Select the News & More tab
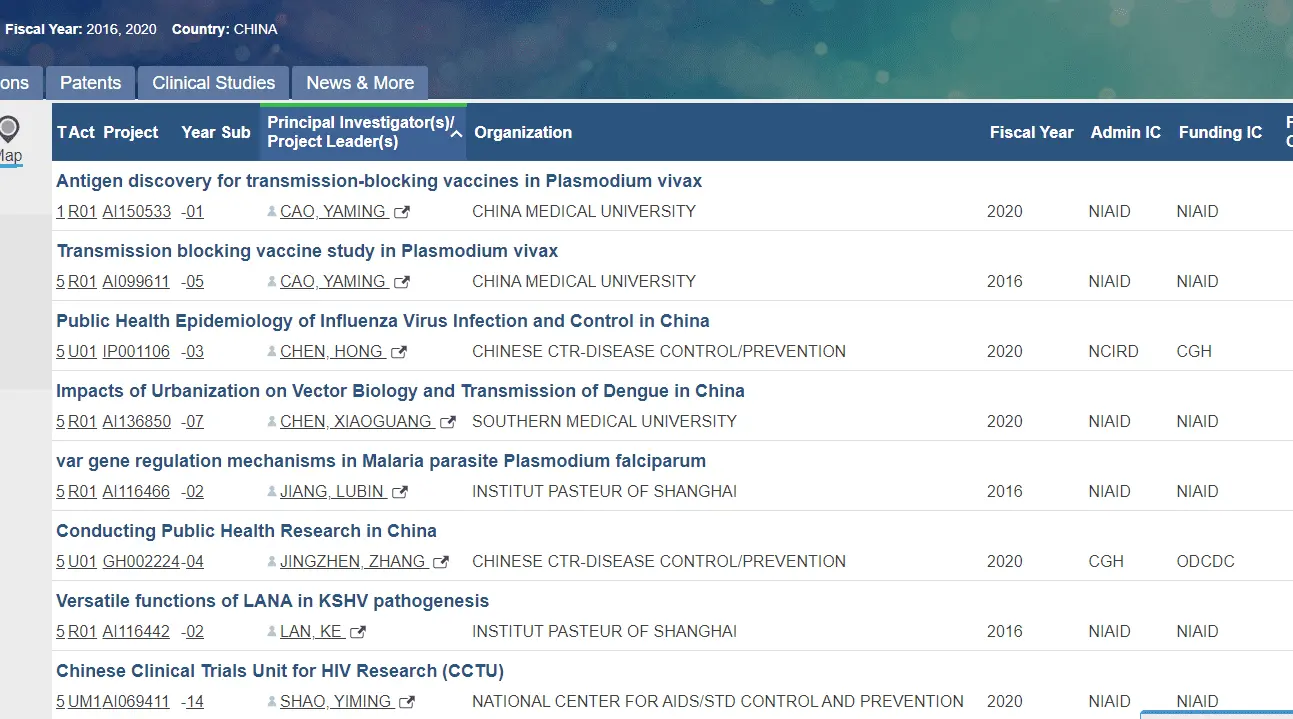This screenshot has height=719, width=1293. coord(360,83)
